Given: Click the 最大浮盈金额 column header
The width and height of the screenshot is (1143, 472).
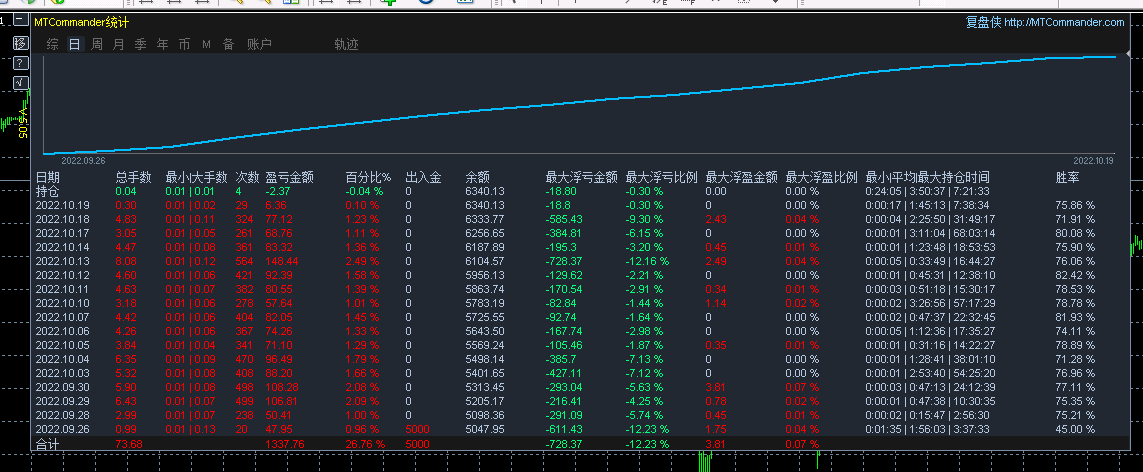Looking at the screenshot, I should [742, 177].
